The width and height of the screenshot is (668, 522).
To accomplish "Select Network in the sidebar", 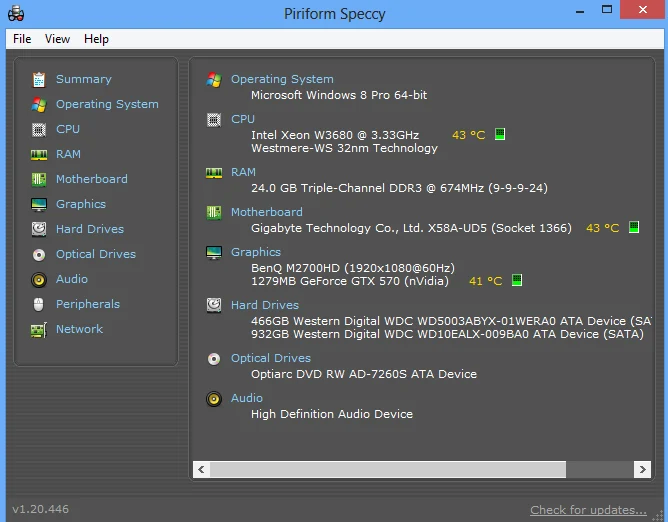I will click(x=80, y=329).
